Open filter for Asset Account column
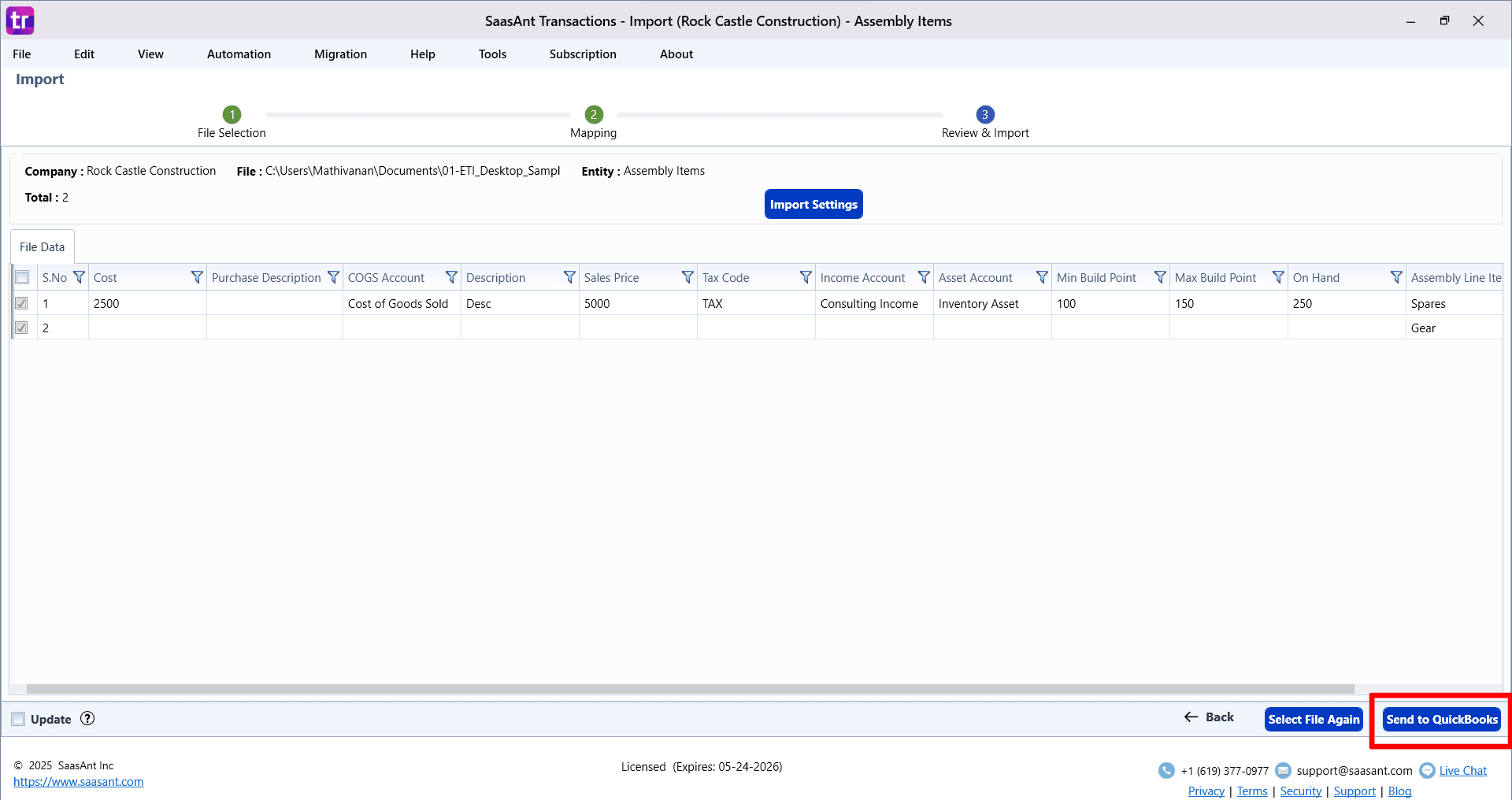 pos(1042,277)
